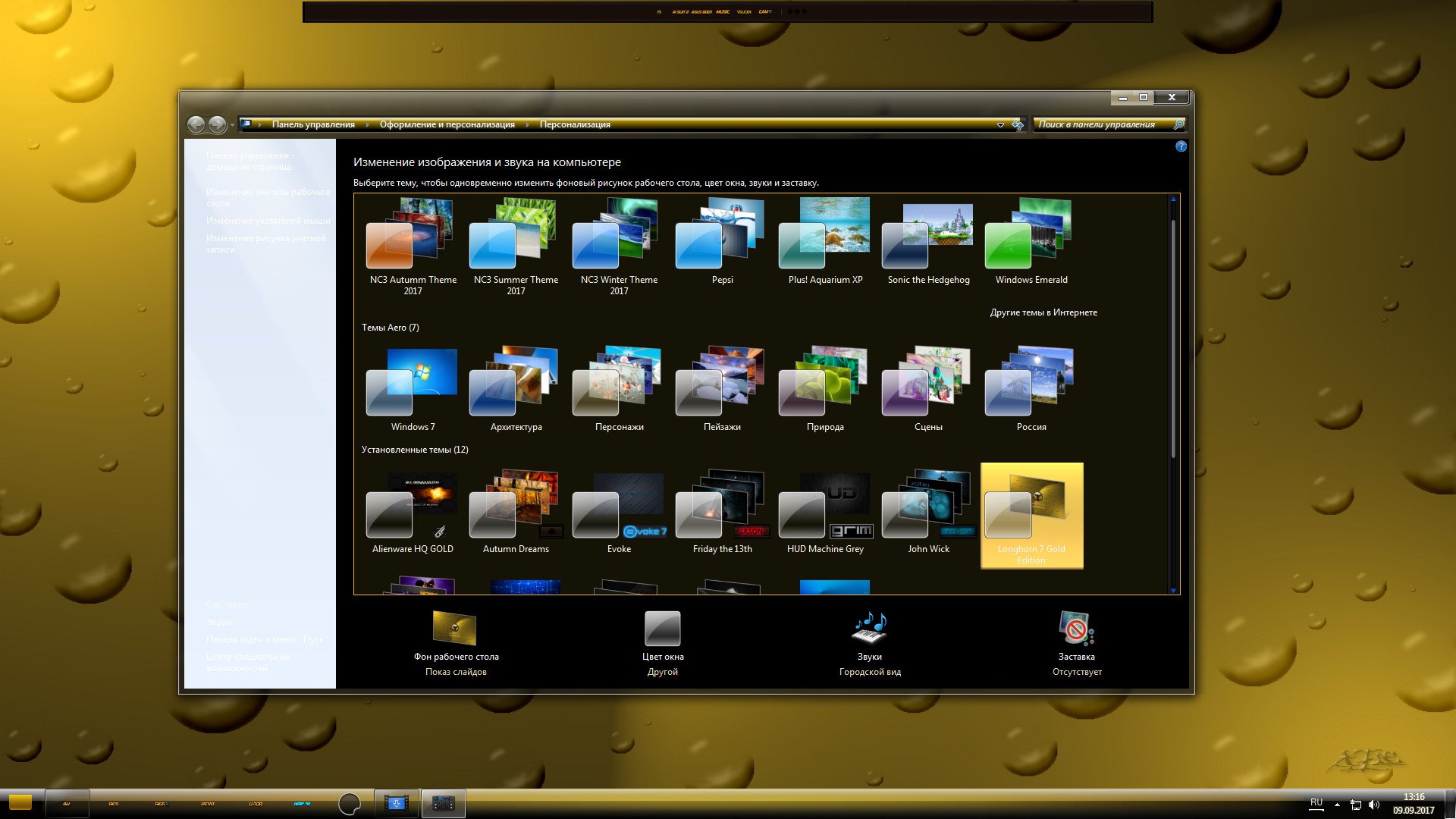This screenshot has height=819, width=1456.
Task: Click the theme list scroll down arrow
Action: [1173, 590]
